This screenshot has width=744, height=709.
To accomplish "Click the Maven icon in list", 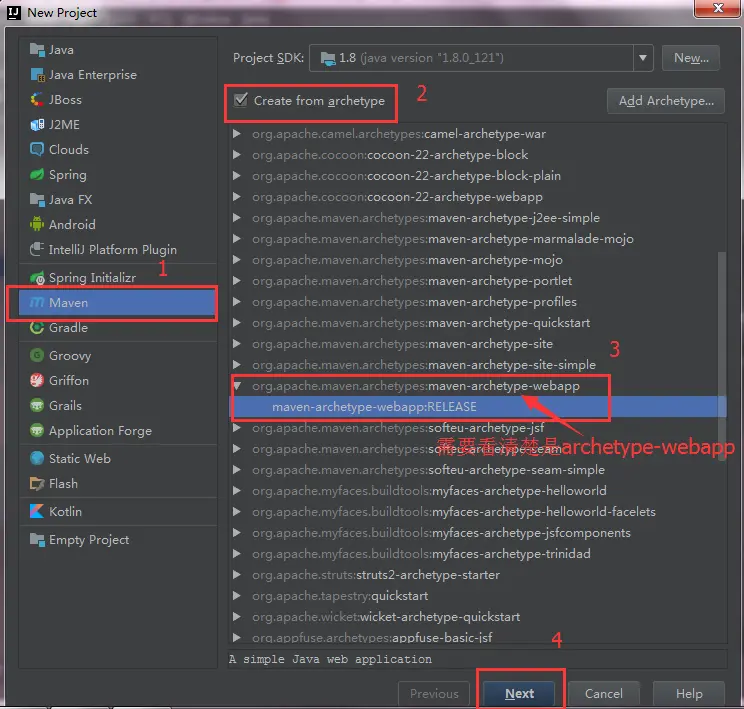I will click(37, 302).
